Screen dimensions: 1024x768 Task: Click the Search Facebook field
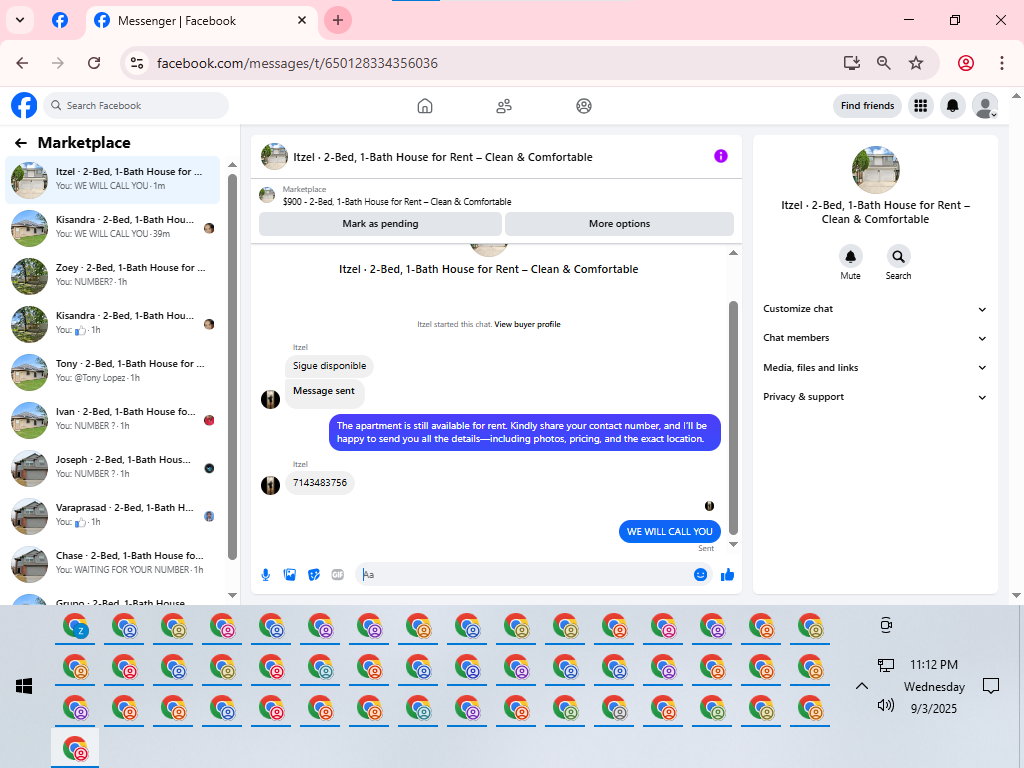(136, 106)
